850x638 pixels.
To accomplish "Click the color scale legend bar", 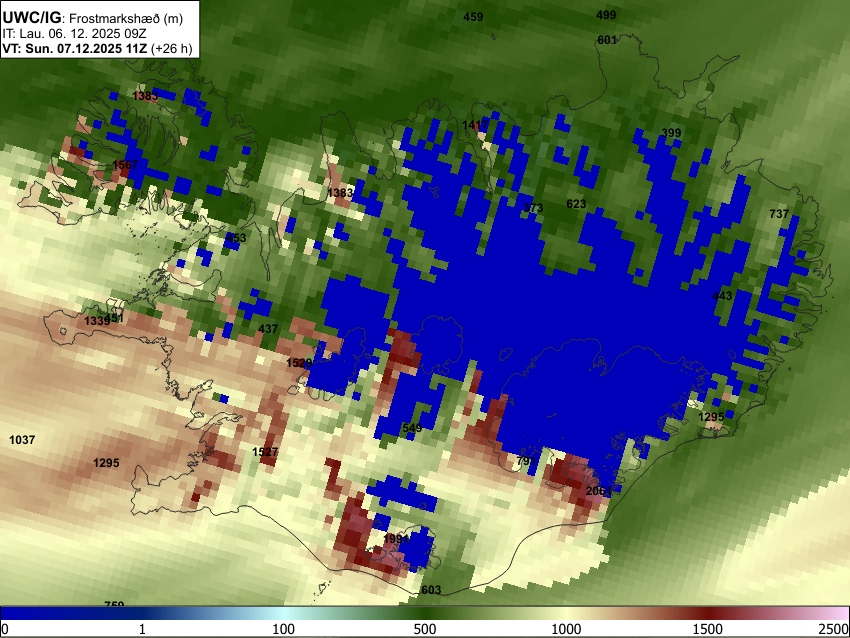I will tap(425, 613).
